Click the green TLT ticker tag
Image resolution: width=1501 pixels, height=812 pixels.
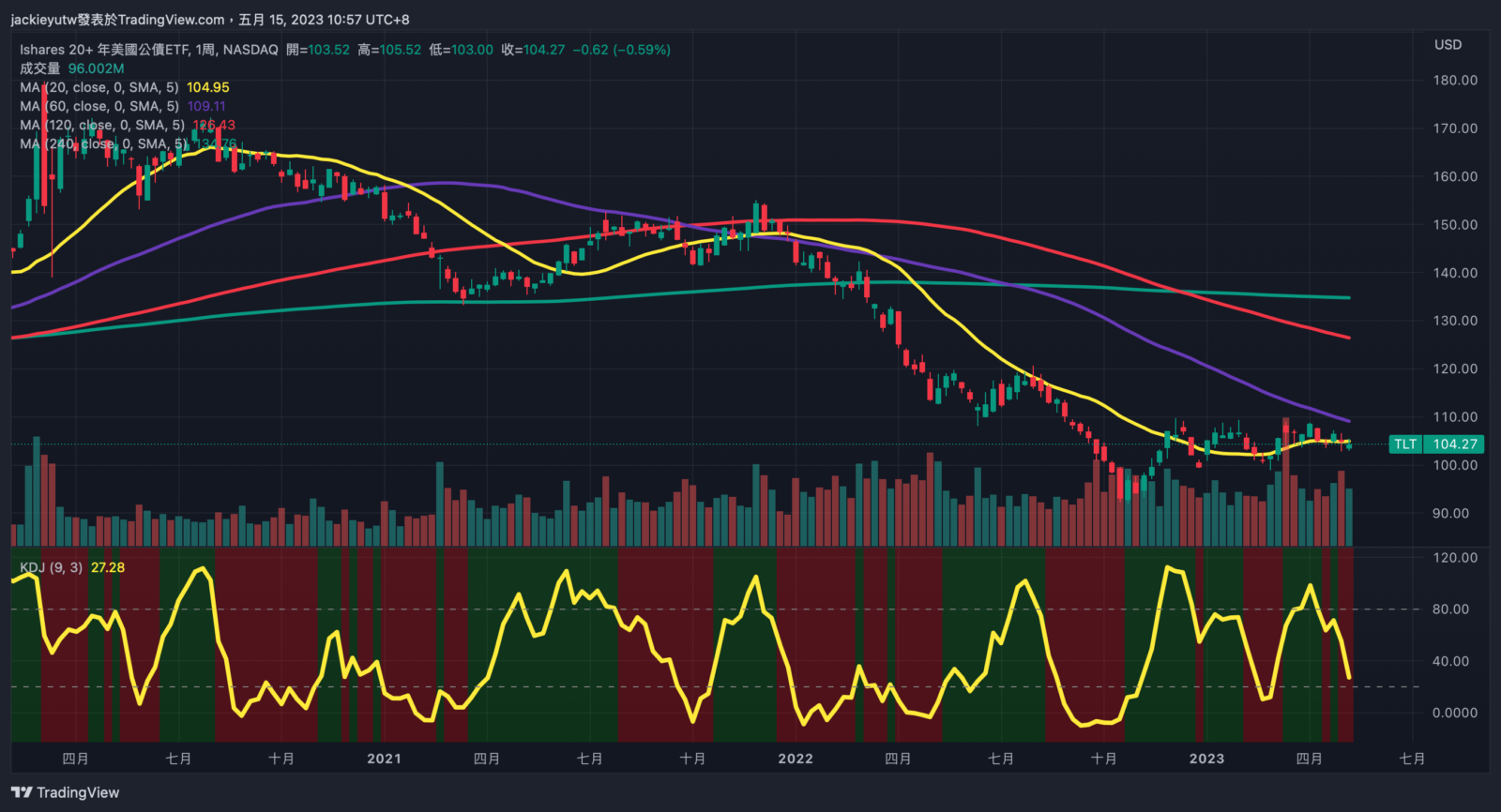[x=1404, y=444]
